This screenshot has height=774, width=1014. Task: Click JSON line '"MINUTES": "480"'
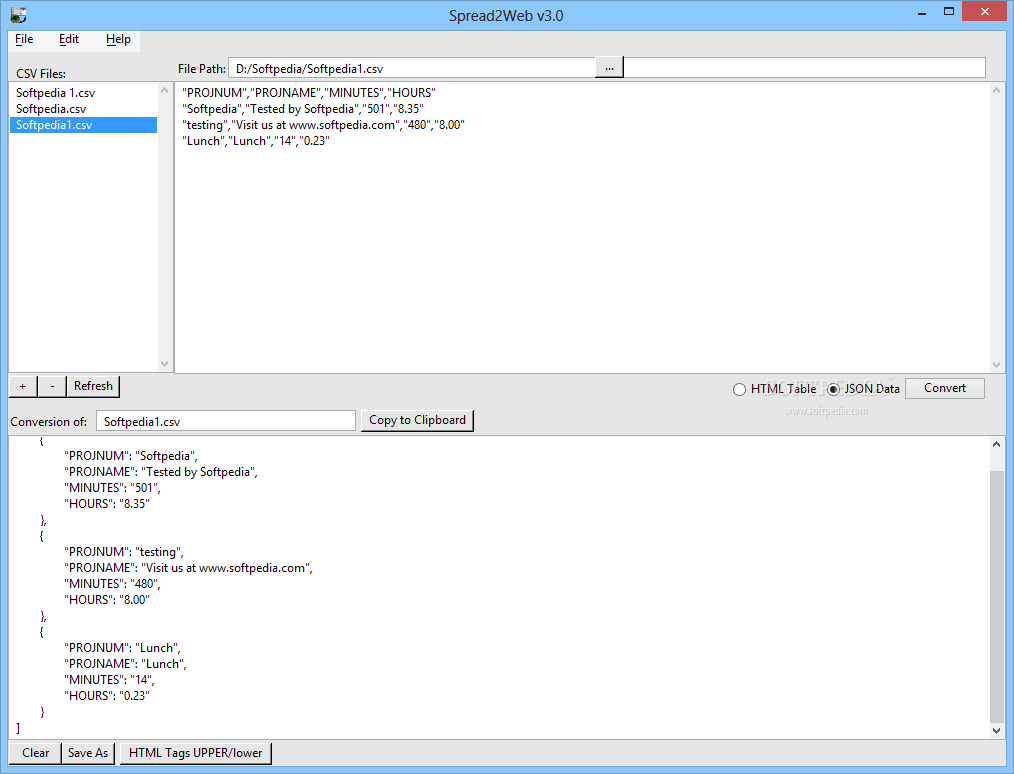pos(113,584)
